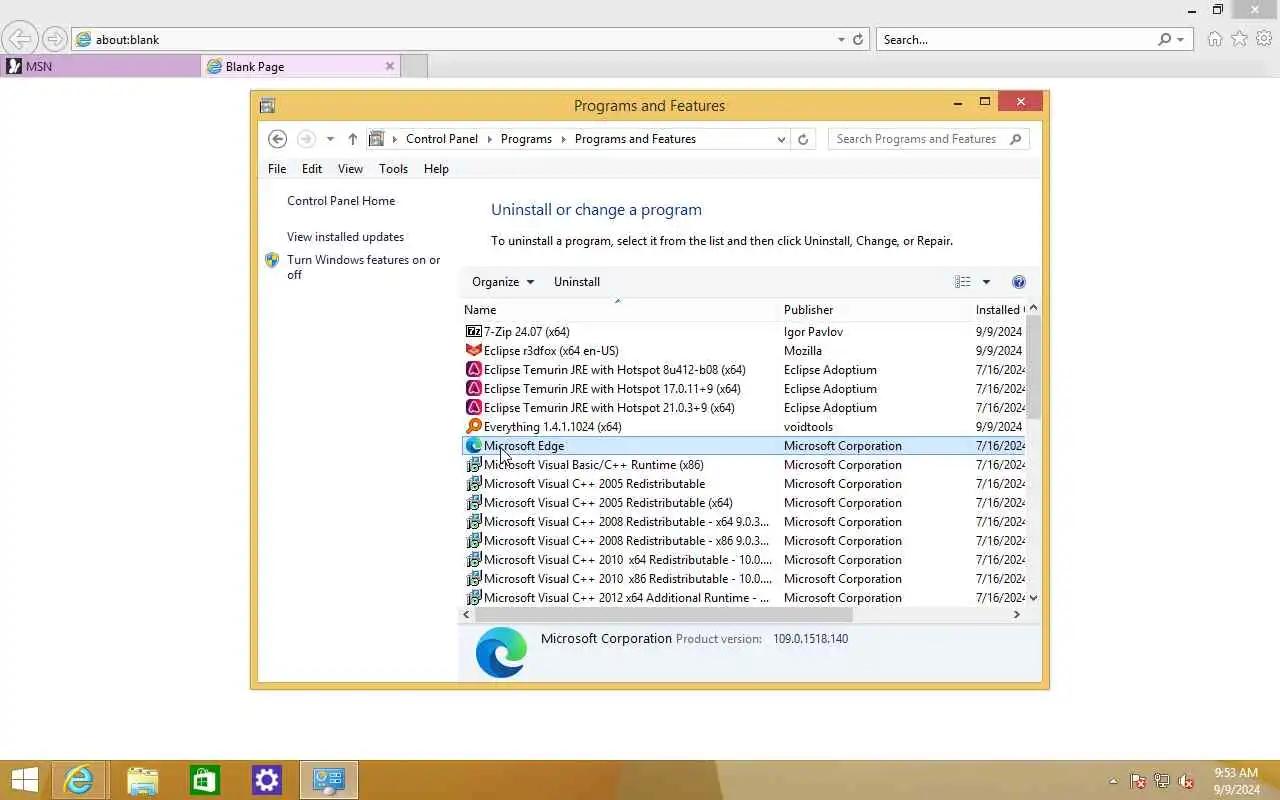Screen dimensions: 1280x800
Task: Click the vertical scrollbar down arrow
Action: (1033, 598)
